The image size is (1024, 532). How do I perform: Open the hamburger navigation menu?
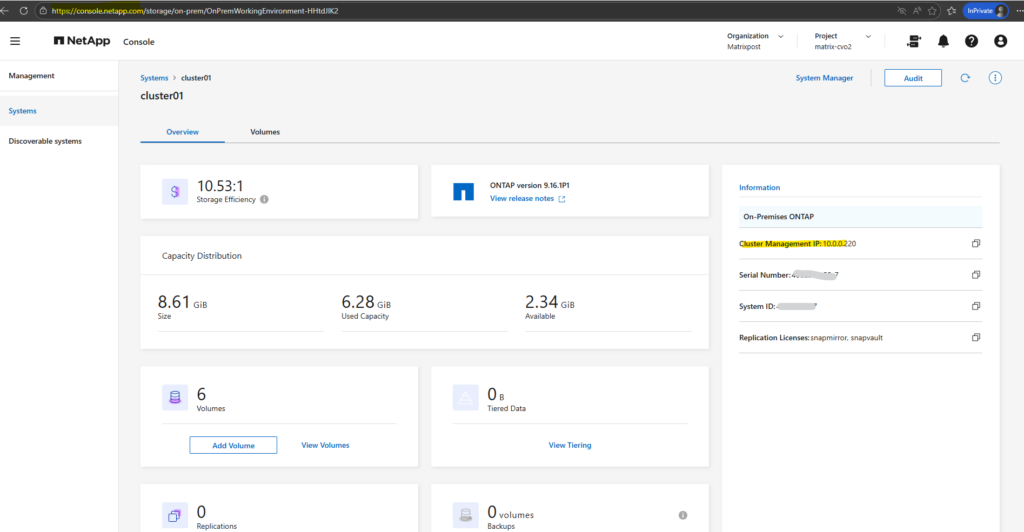15,41
